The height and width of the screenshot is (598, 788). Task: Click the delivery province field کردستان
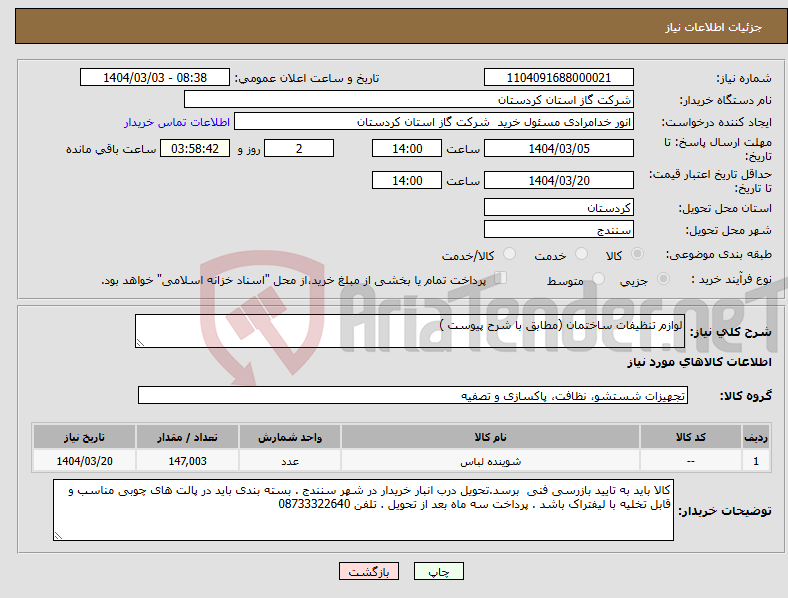558,208
